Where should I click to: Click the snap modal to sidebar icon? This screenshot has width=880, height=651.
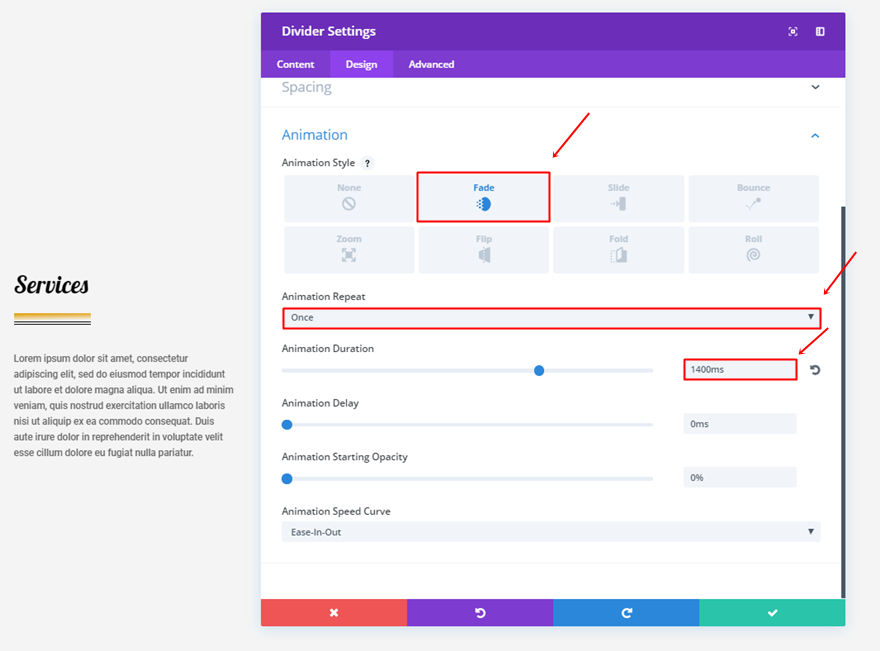tap(820, 32)
